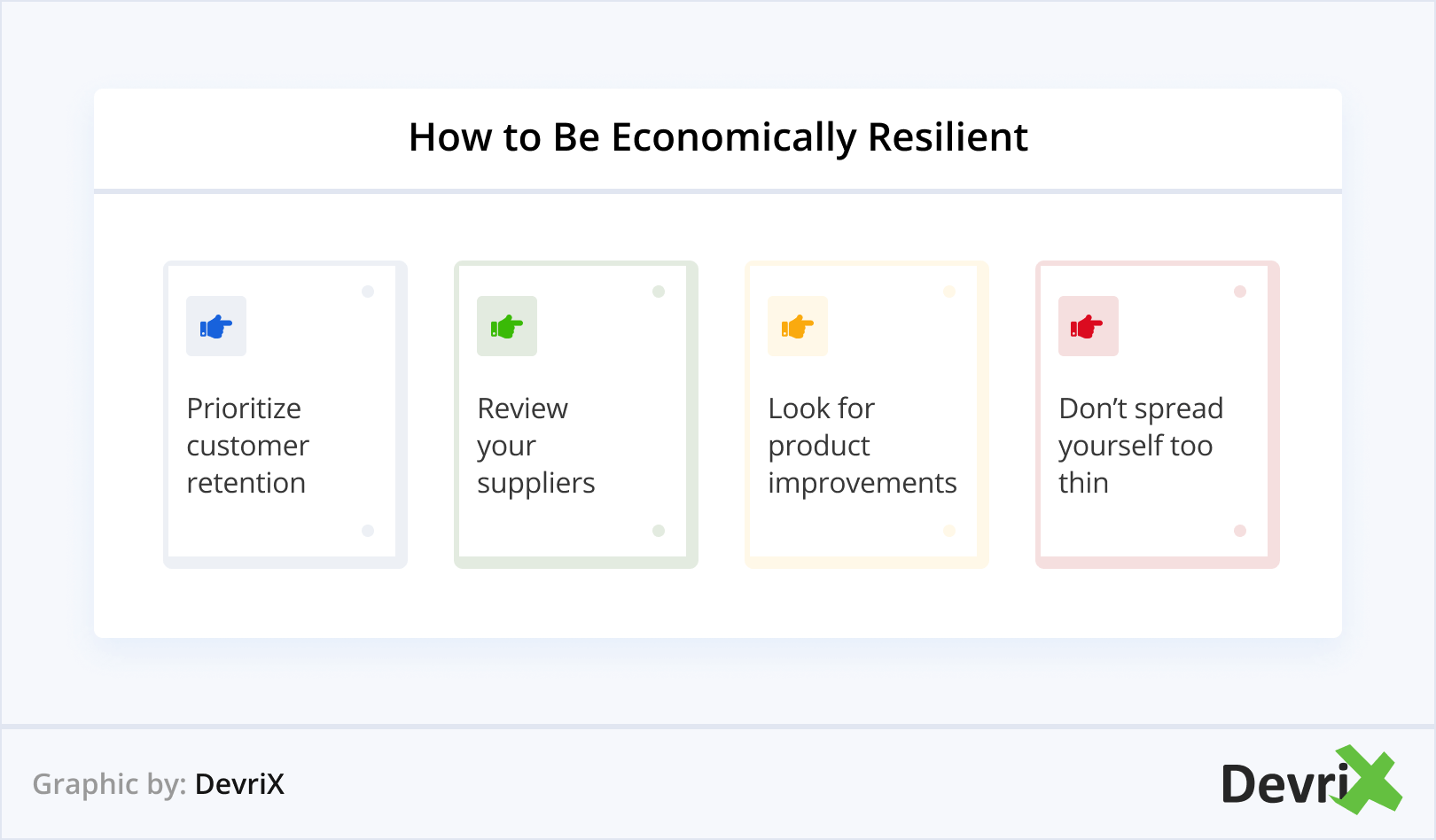This screenshot has height=840, width=1436.
Task: Click the bottom dot on the green card
Action: click(659, 531)
